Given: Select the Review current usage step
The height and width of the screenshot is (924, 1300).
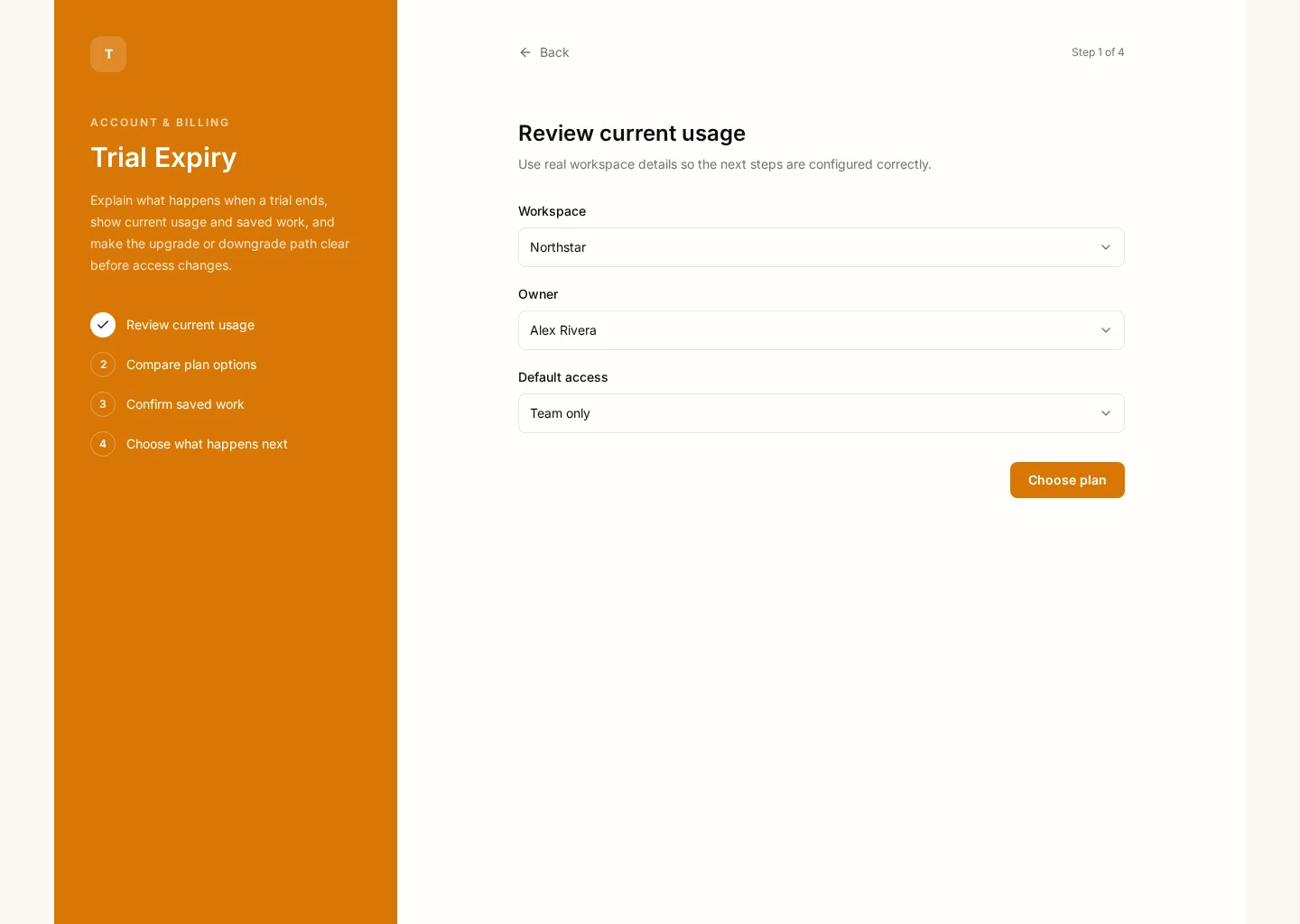Looking at the screenshot, I should (190, 325).
